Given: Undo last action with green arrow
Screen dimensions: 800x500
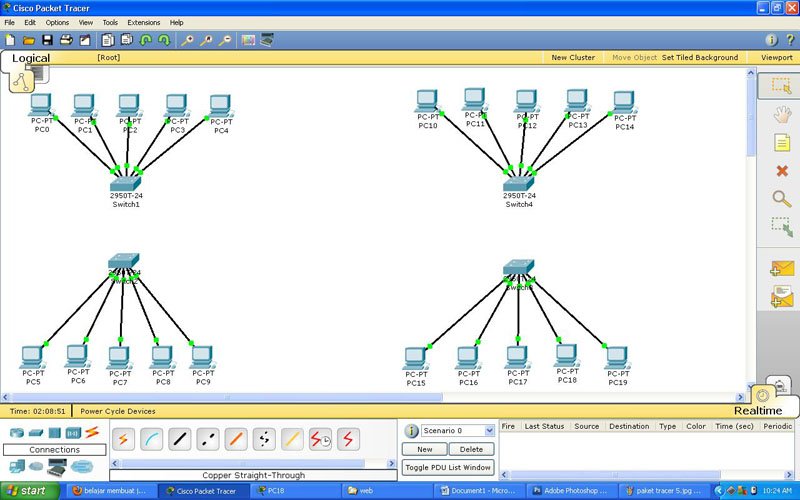Looking at the screenshot, I should pyautogui.click(x=146, y=40).
